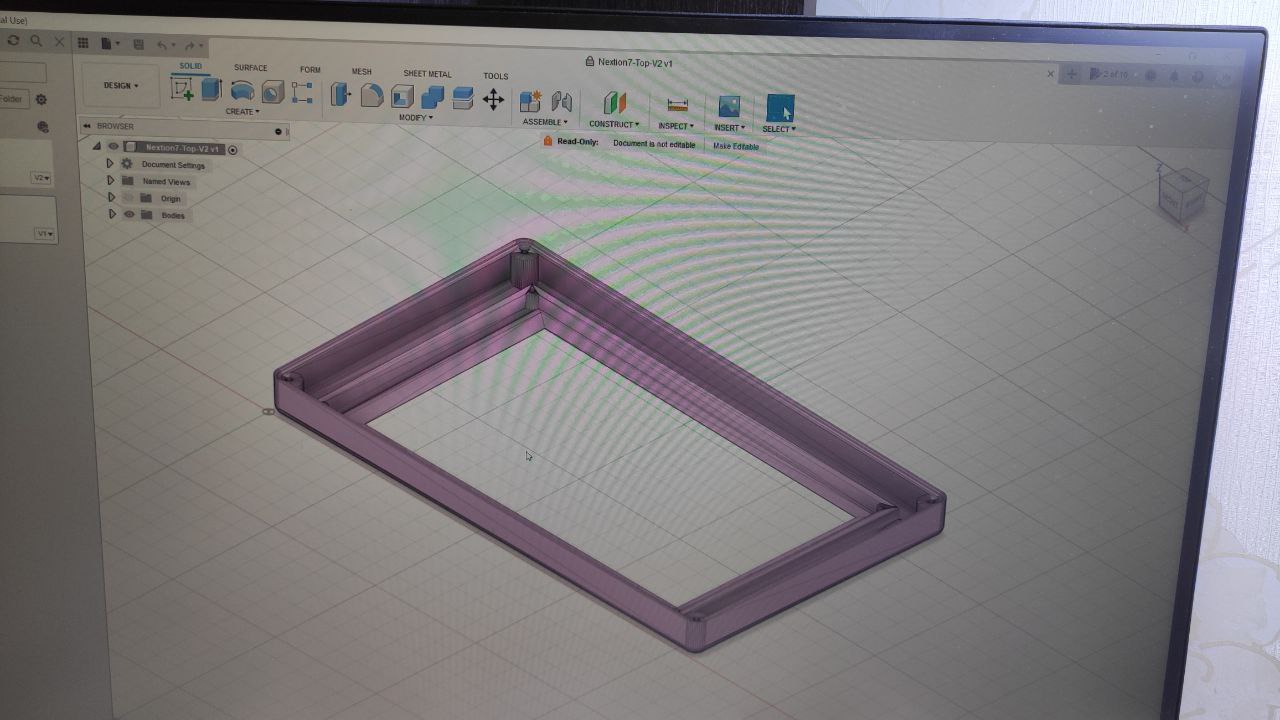Click the Construct plane icon
Screen dimensions: 1280x720
(x=614, y=103)
